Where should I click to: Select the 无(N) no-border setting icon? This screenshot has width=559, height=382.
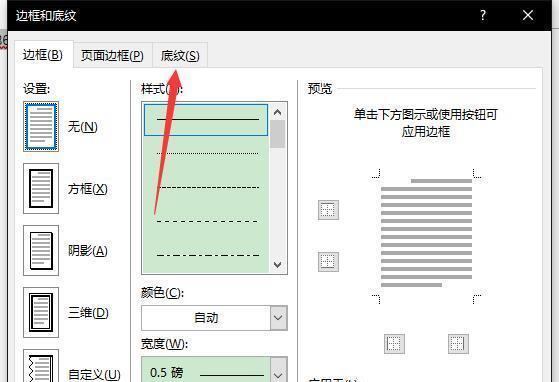41,127
